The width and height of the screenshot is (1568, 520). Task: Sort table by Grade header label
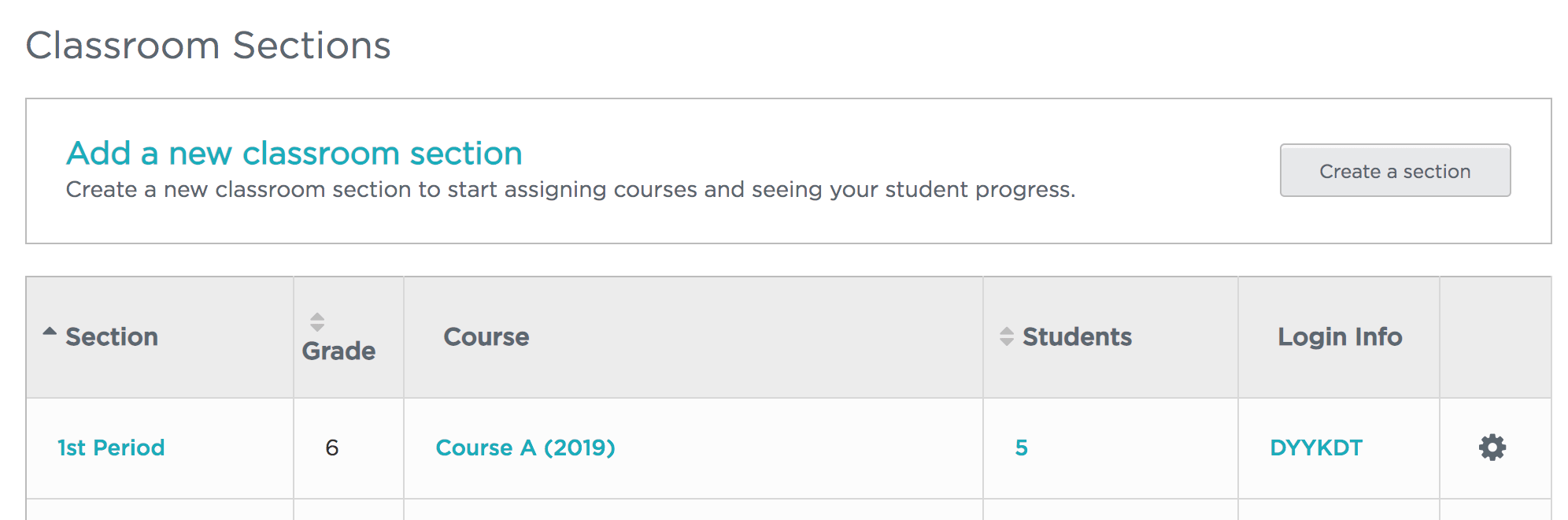tap(338, 351)
